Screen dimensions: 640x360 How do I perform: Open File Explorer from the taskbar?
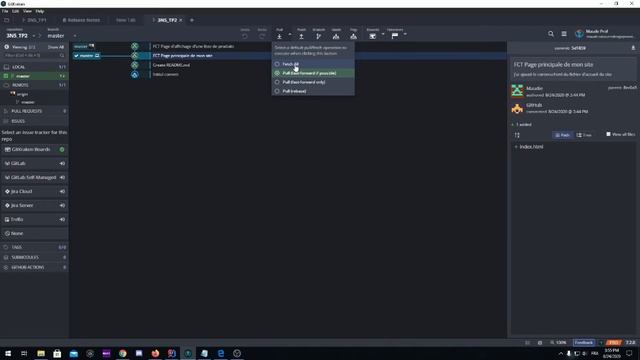coord(41,353)
